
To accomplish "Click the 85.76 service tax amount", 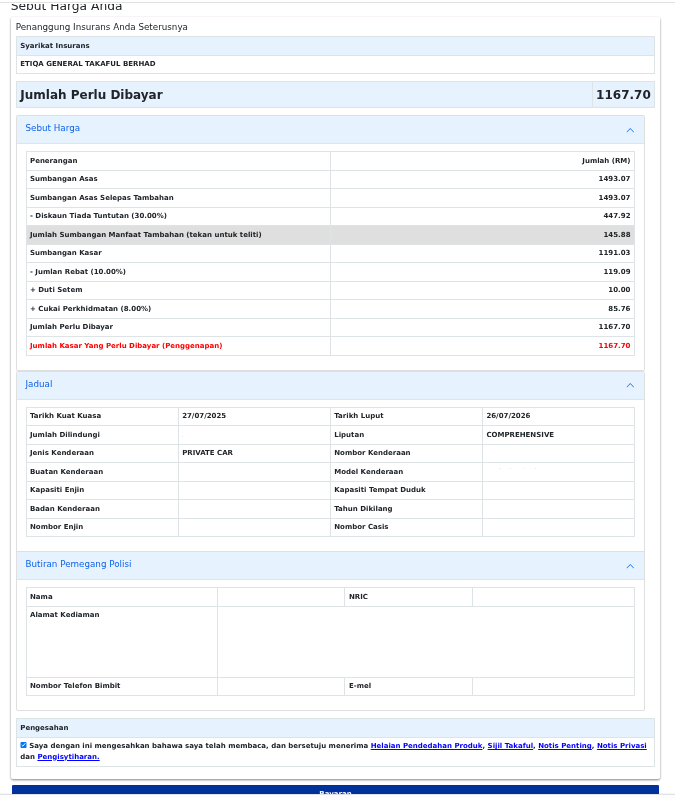I will click(619, 308).
